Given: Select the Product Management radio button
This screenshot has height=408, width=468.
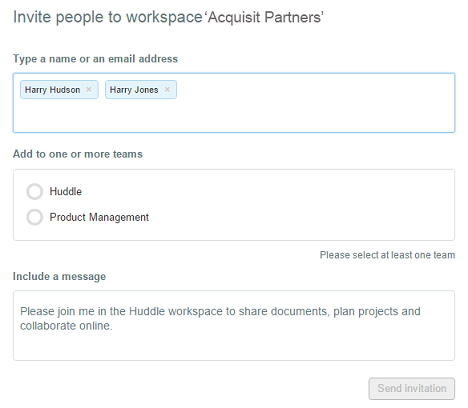Looking at the screenshot, I should coord(35,217).
